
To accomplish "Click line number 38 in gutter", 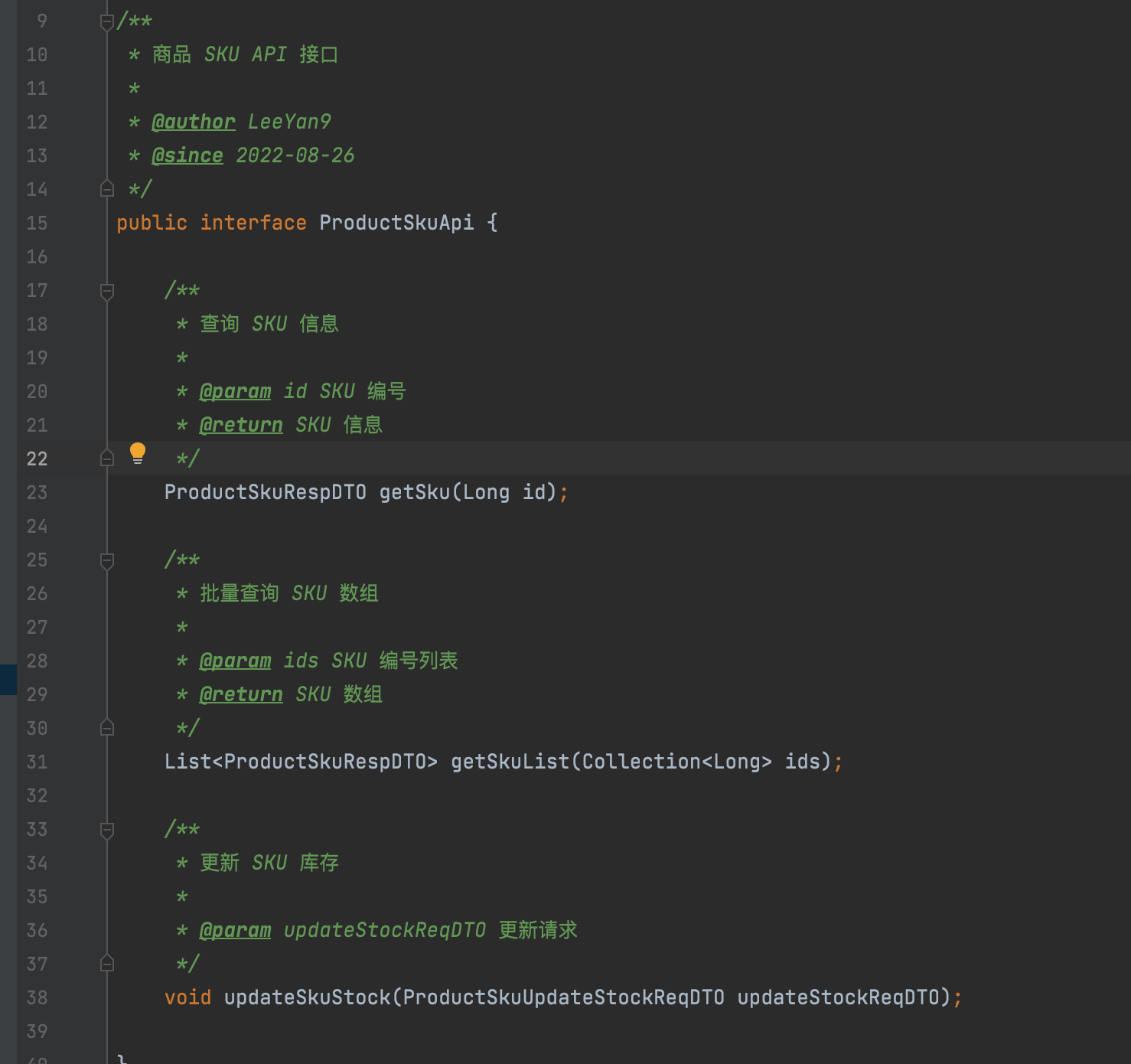I will [37, 997].
